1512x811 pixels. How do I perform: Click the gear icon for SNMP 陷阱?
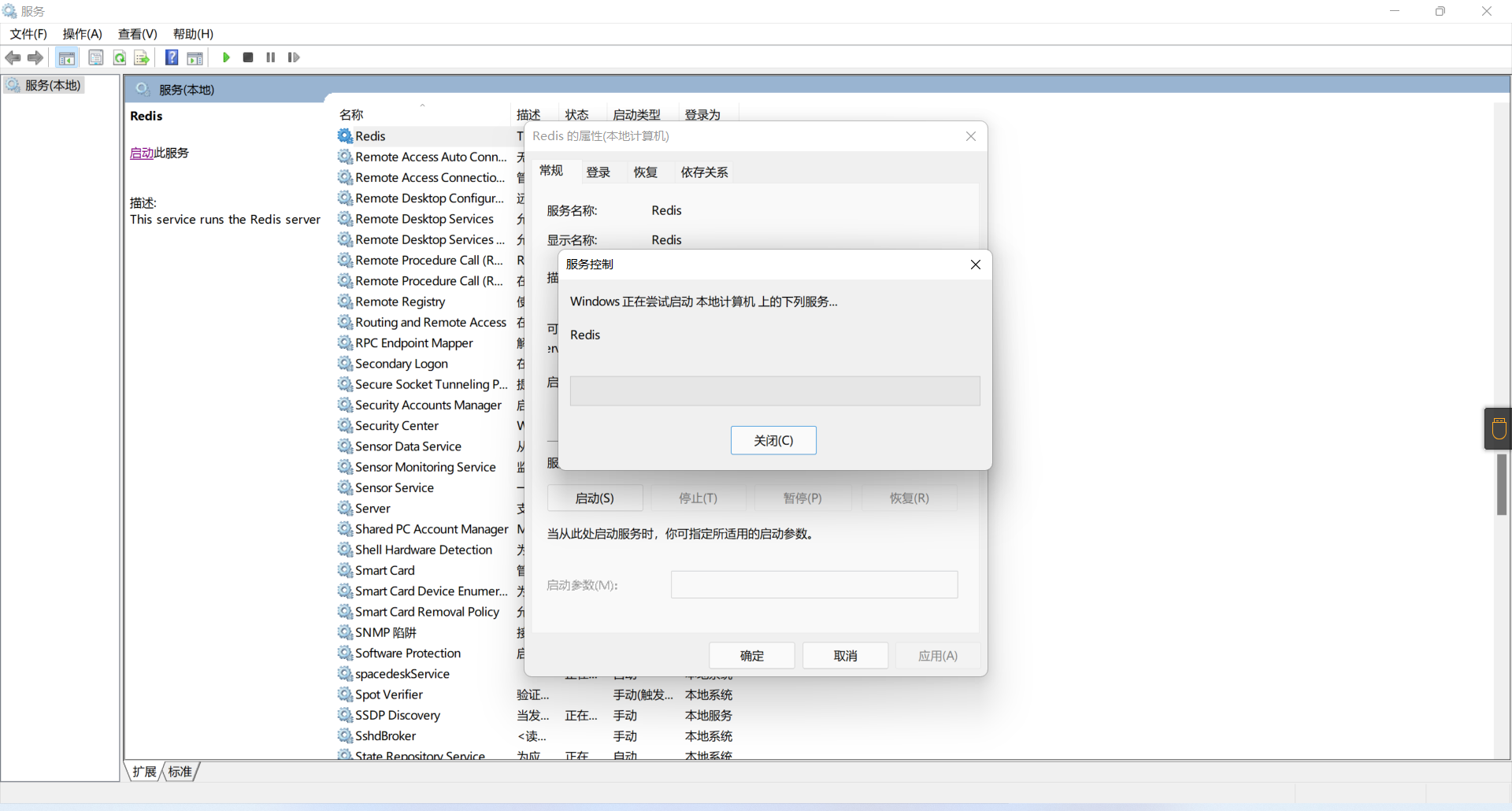[345, 632]
